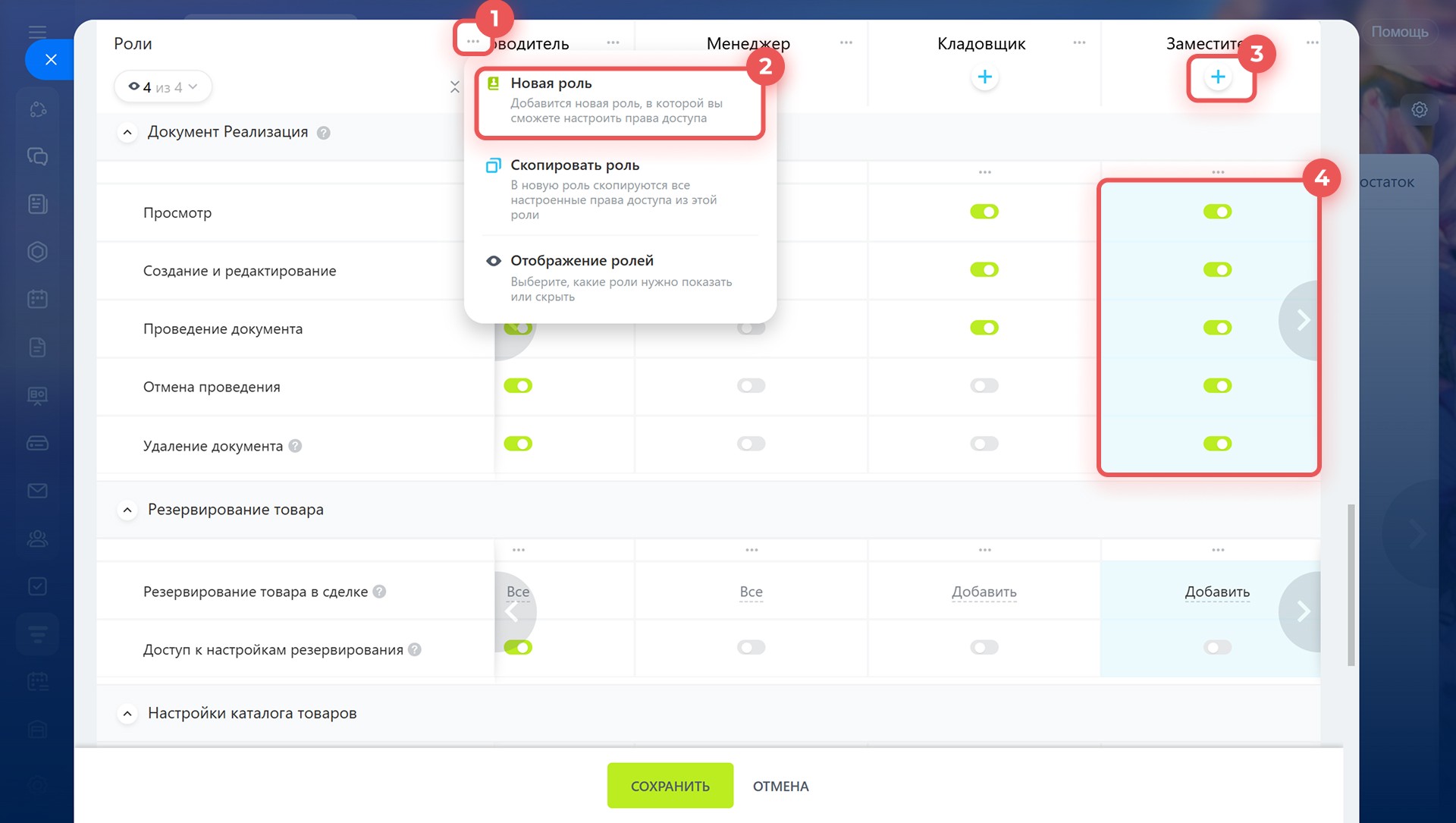This screenshot has width=1456, height=823.
Task: Click the СОХРАНИТЬ button
Action: 670,786
